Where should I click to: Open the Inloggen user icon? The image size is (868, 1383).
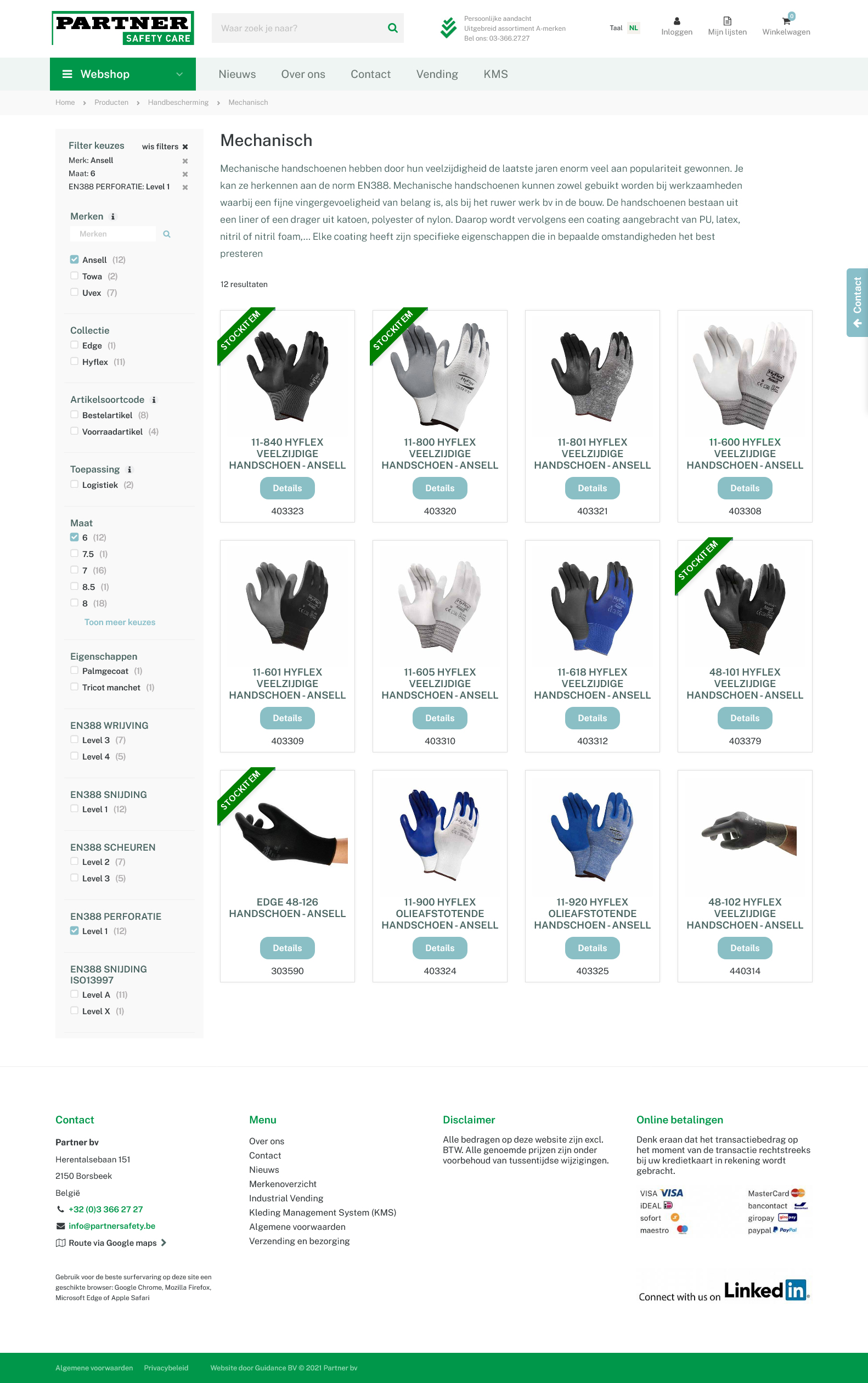pos(677,21)
